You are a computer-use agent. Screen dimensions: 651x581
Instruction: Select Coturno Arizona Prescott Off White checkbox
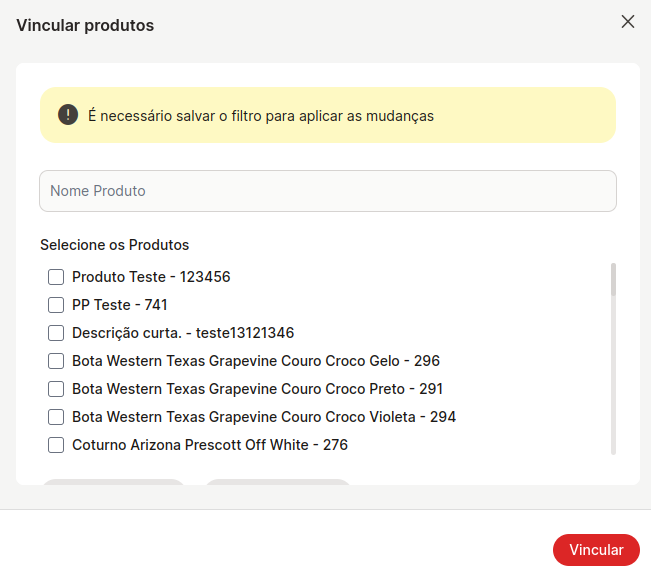[56, 445]
